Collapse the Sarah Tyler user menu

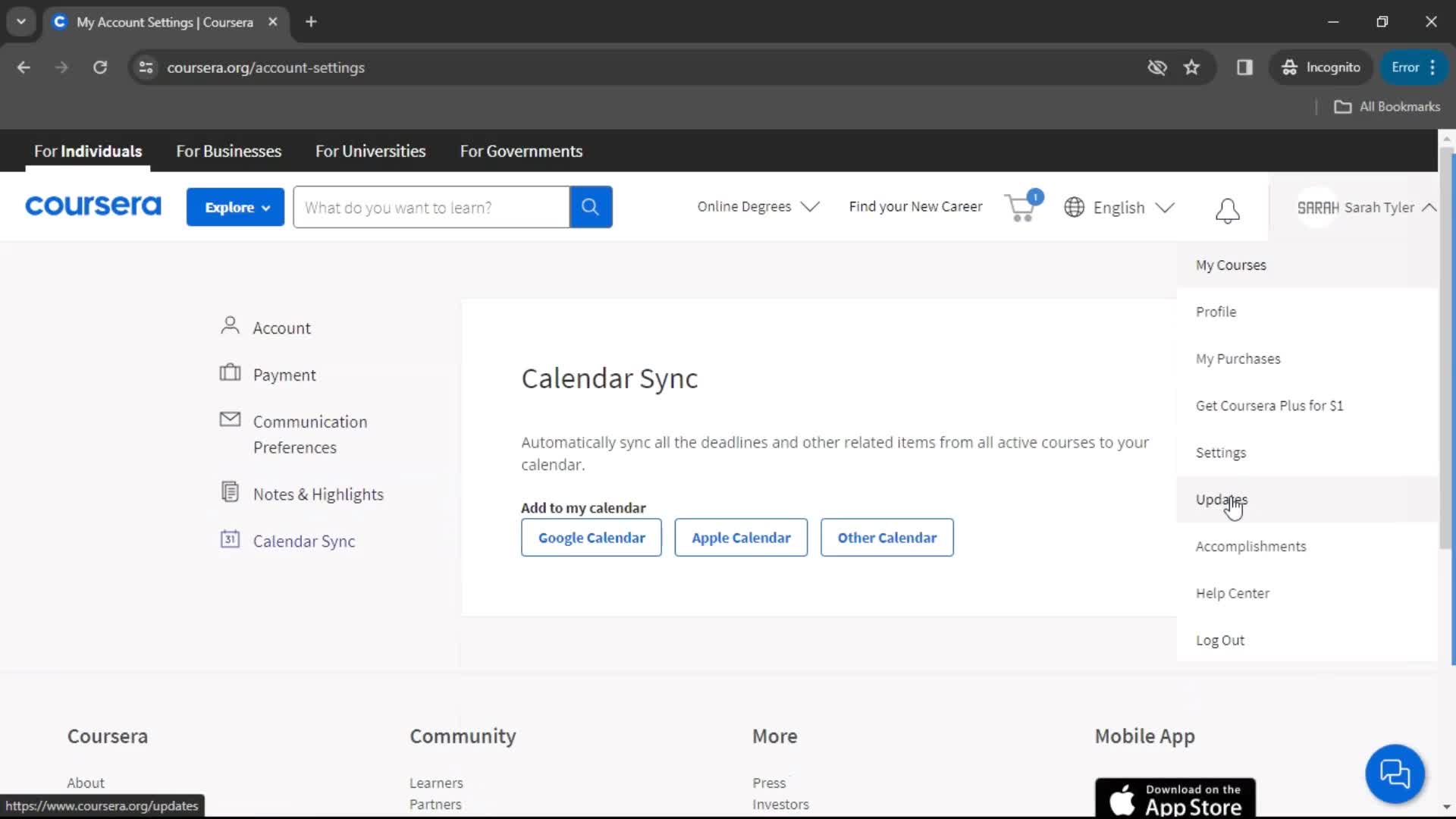(1367, 207)
